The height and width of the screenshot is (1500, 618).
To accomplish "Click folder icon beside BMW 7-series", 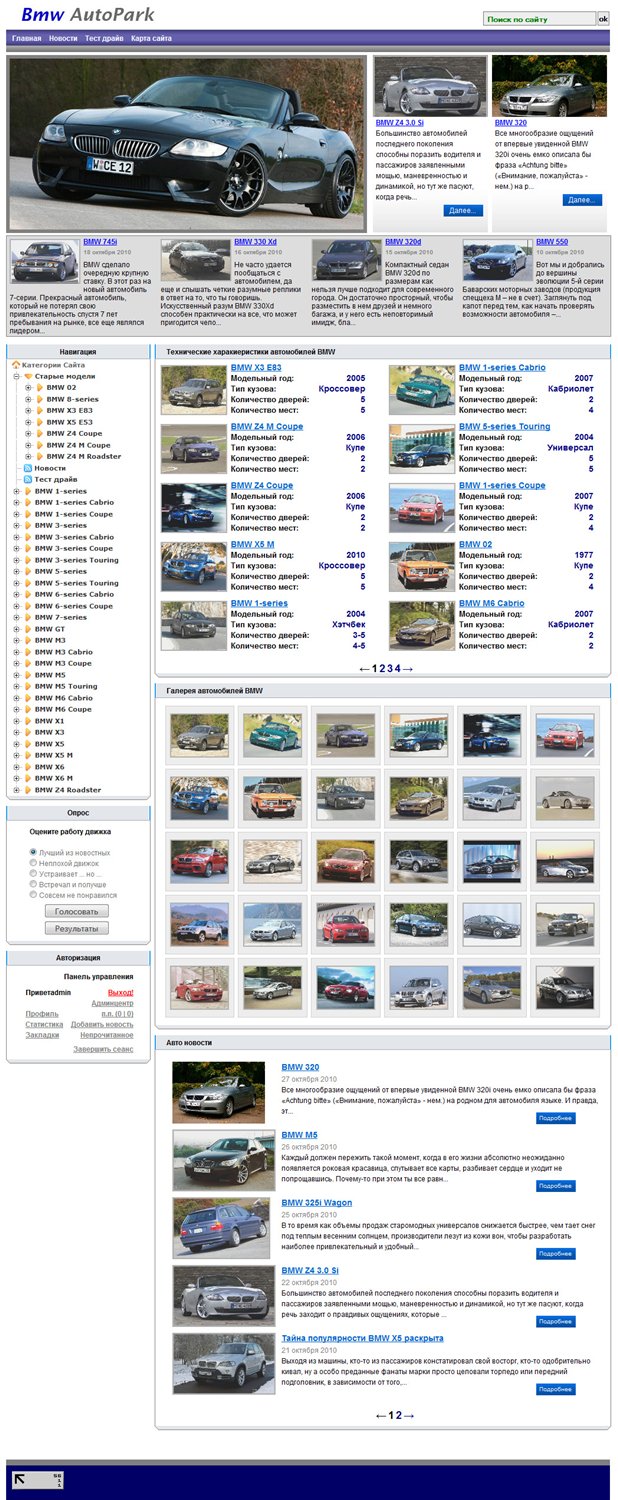I will pyautogui.click(x=27, y=618).
